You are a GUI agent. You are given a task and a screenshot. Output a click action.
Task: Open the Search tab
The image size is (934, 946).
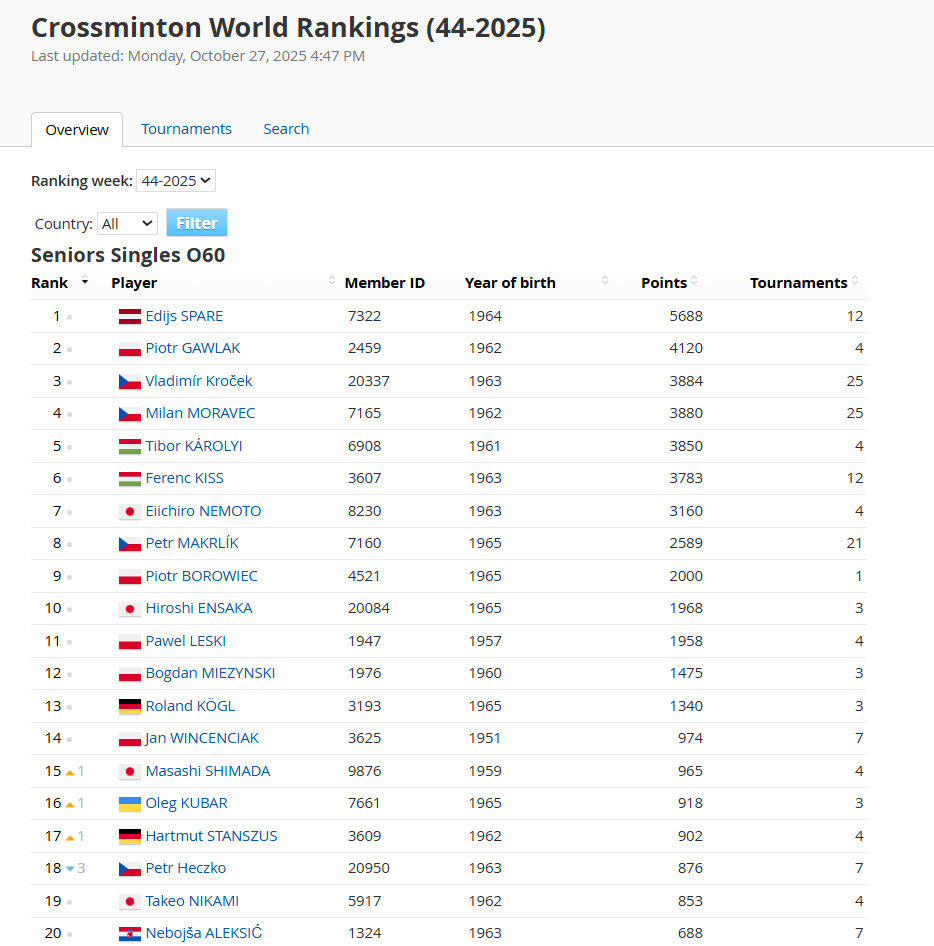point(286,129)
